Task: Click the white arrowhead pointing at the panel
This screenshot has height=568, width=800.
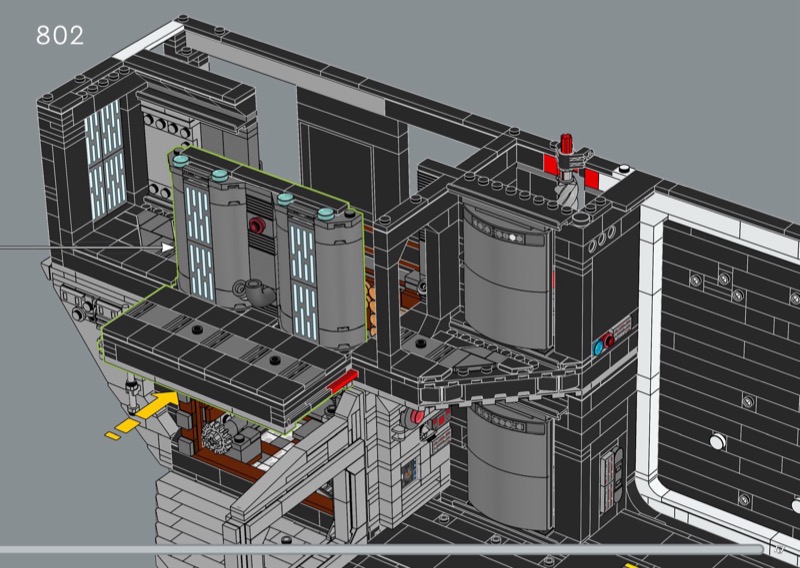Action: 168,246
